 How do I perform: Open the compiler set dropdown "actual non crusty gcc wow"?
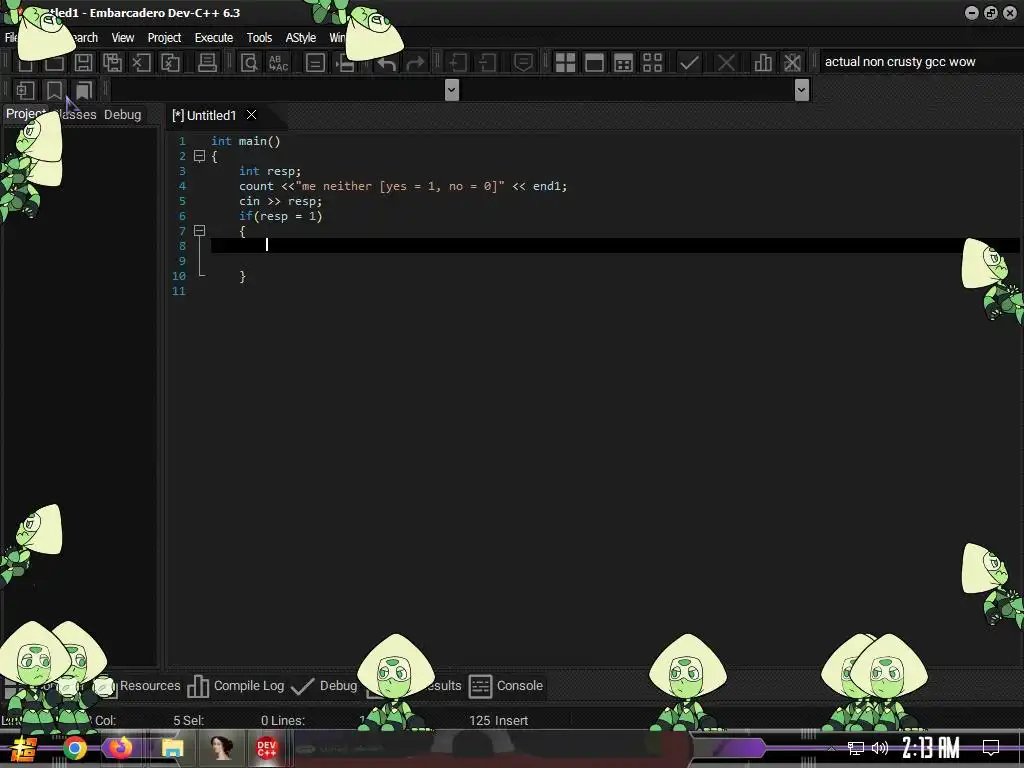coord(920,62)
